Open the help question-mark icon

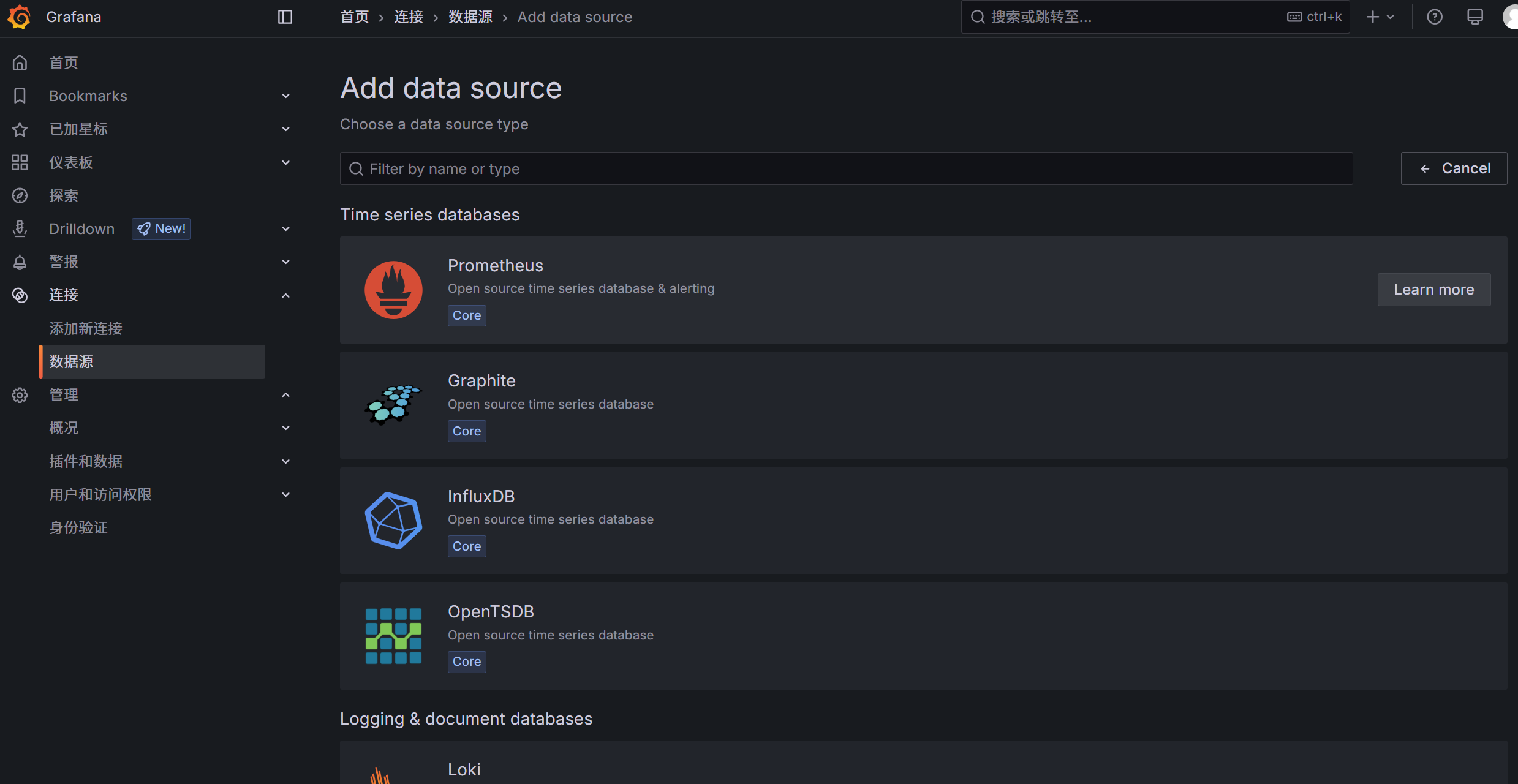pos(1435,17)
